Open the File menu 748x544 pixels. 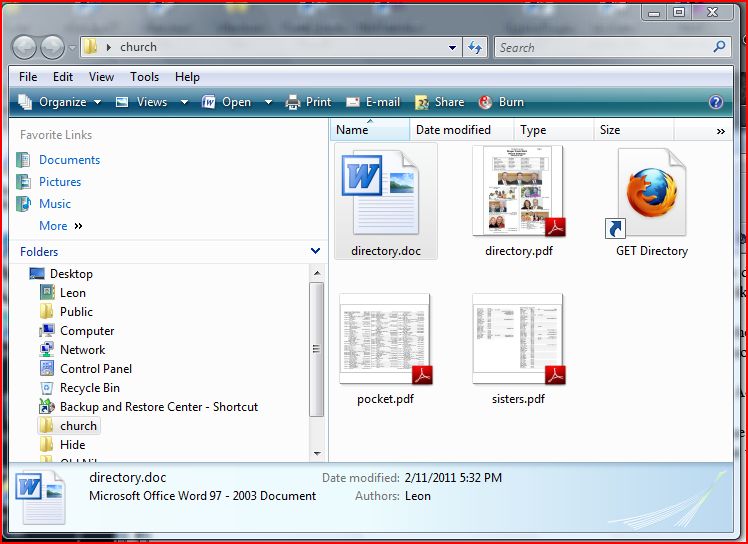(28, 77)
